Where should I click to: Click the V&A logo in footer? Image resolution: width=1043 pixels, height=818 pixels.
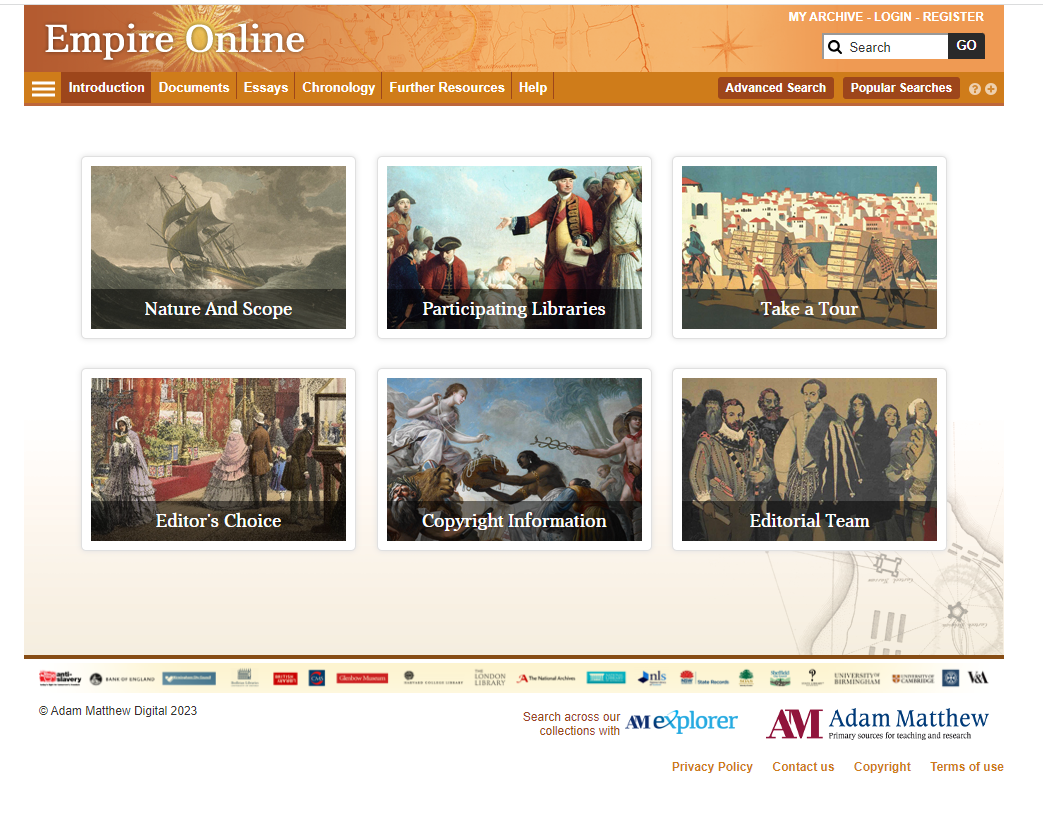click(x=977, y=677)
